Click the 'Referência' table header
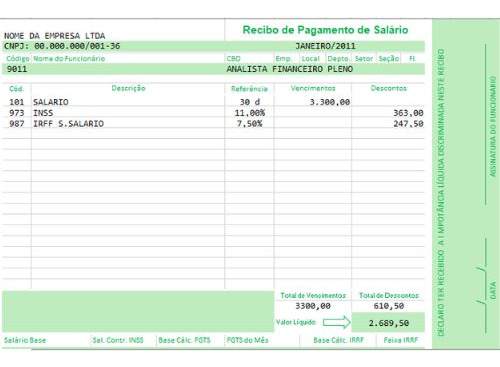The image size is (500, 367). [x=249, y=89]
